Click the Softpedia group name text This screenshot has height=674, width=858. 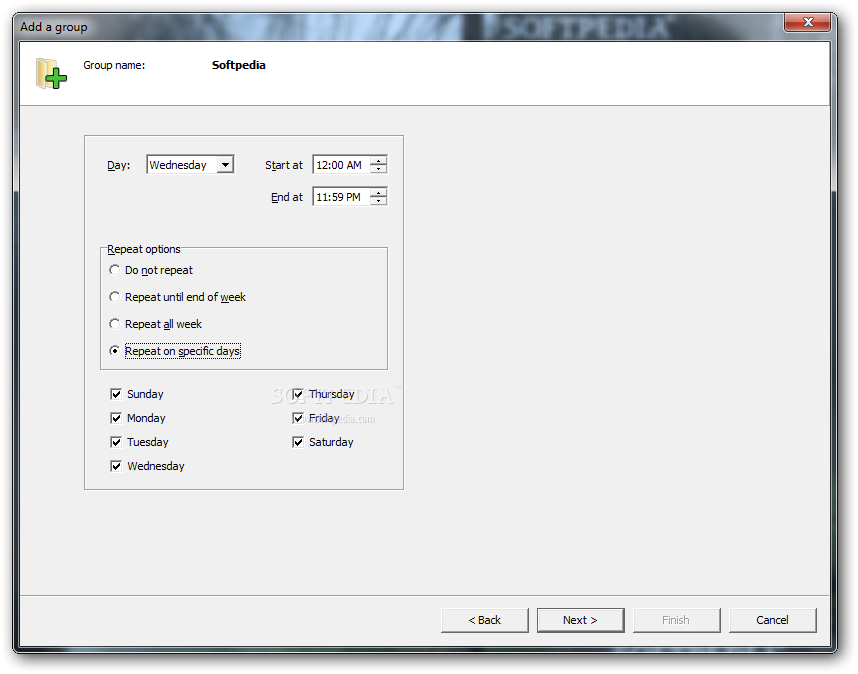239,65
